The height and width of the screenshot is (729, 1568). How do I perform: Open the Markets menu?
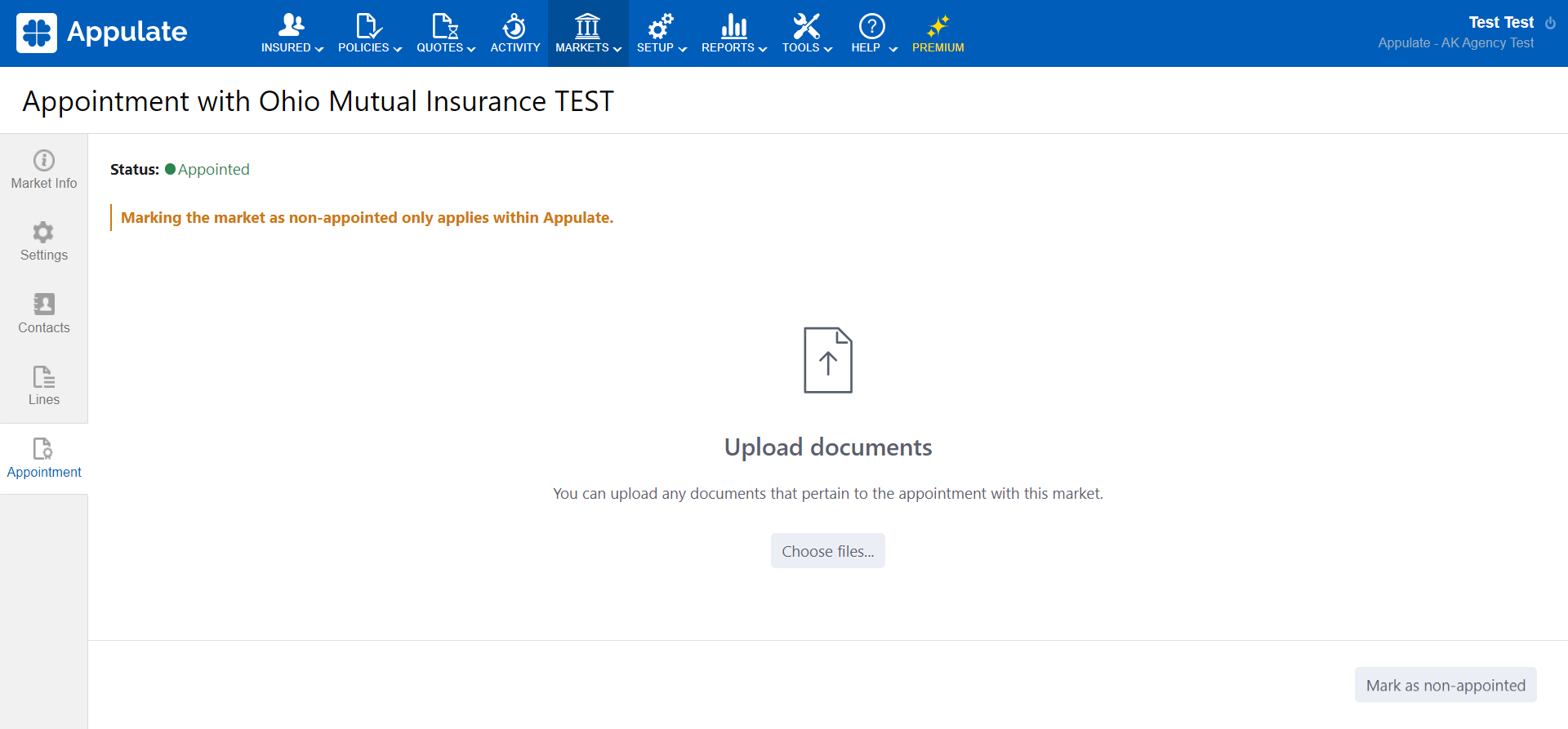(x=588, y=34)
